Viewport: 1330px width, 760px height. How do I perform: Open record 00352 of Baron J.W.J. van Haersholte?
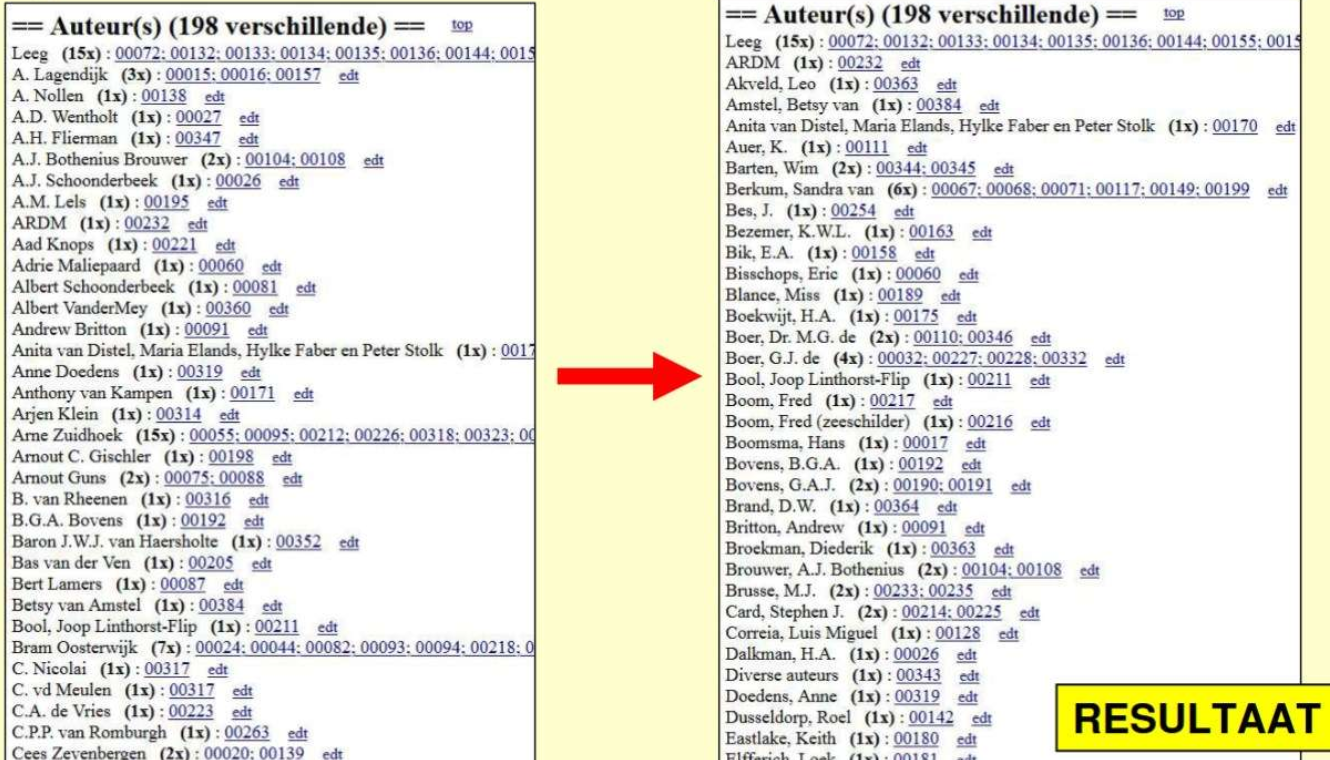[298, 542]
